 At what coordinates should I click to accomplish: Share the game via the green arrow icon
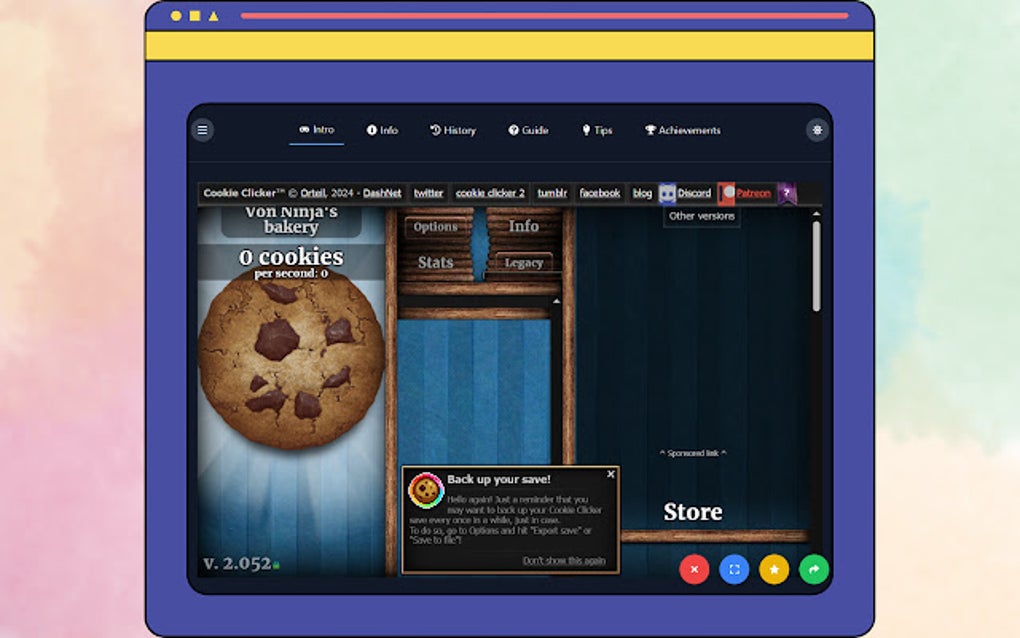point(814,569)
